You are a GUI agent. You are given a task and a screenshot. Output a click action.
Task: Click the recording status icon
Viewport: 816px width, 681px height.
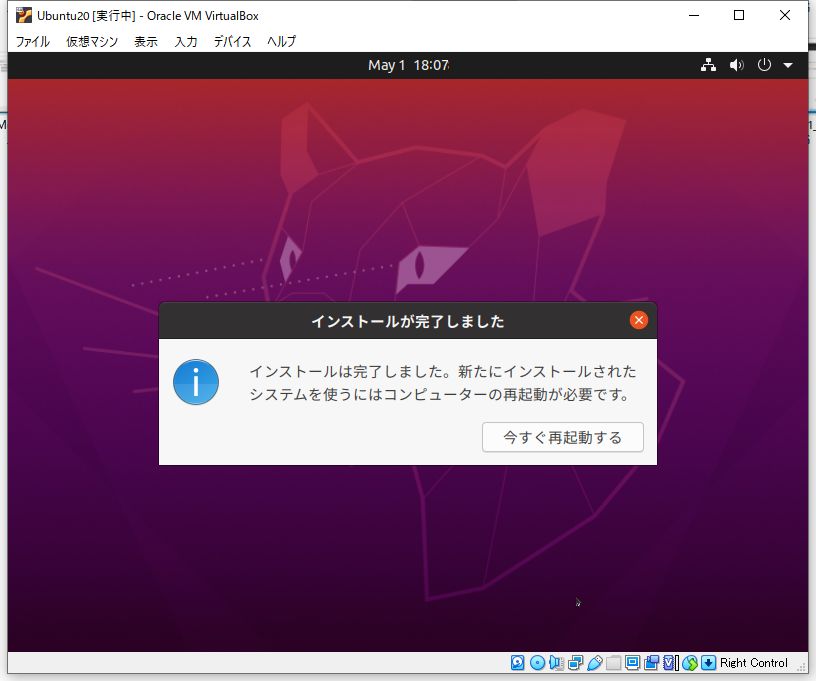651,662
